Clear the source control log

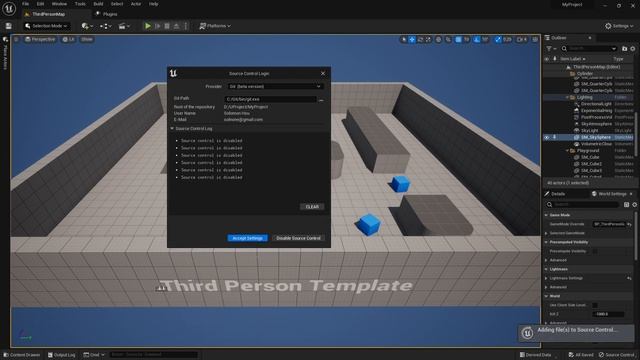tap(312, 207)
